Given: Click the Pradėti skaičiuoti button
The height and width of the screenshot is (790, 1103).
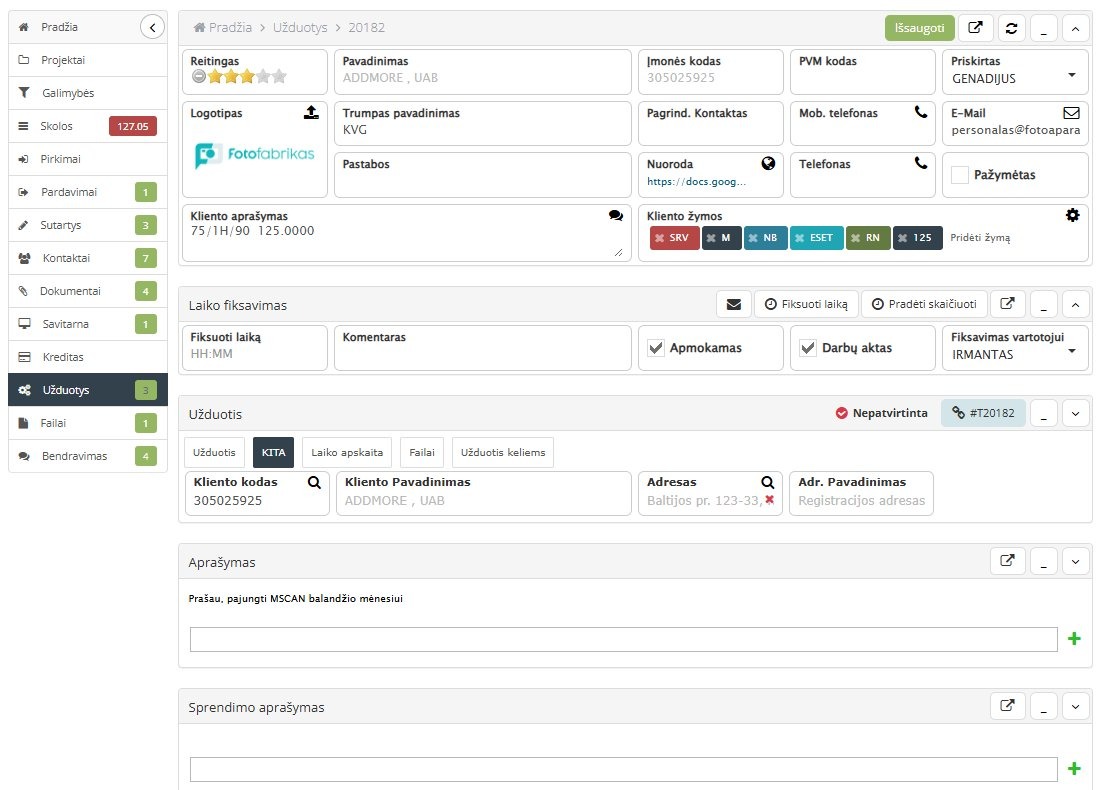Looking at the screenshot, I should coord(925,304).
